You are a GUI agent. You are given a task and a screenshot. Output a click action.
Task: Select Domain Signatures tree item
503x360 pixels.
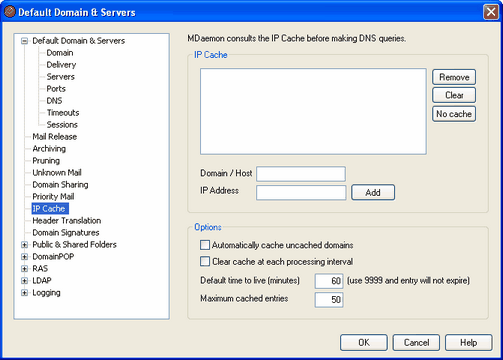(66, 233)
